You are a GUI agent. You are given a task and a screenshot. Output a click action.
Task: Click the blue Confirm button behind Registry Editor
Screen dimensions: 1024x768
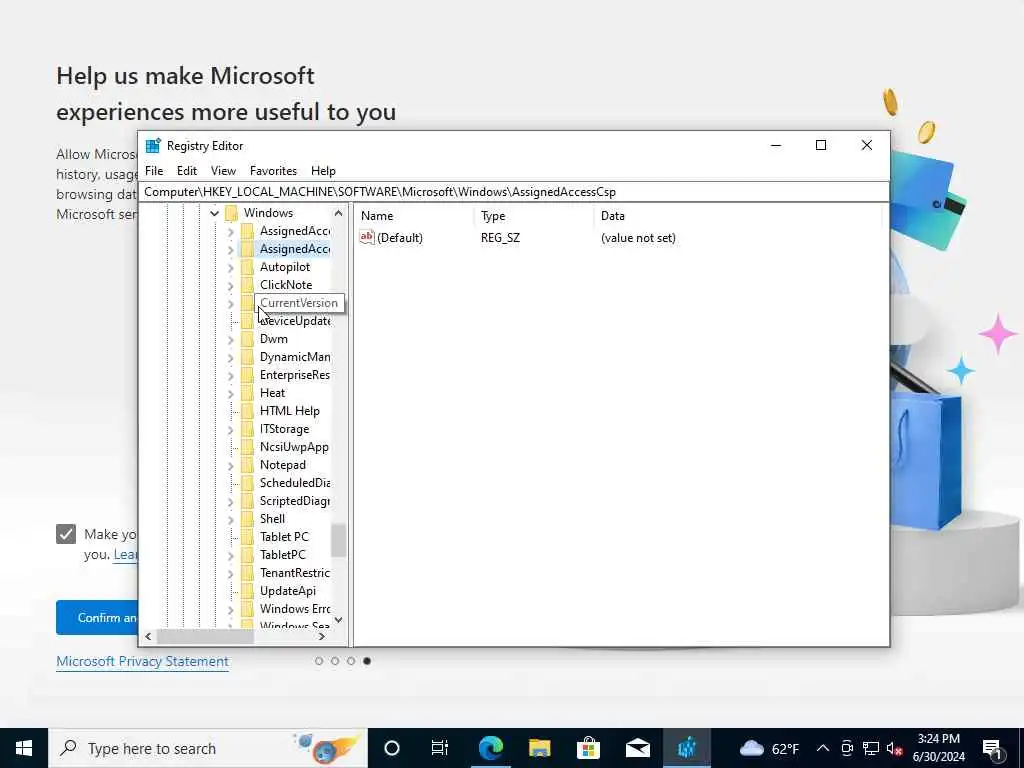coord(97,617)
